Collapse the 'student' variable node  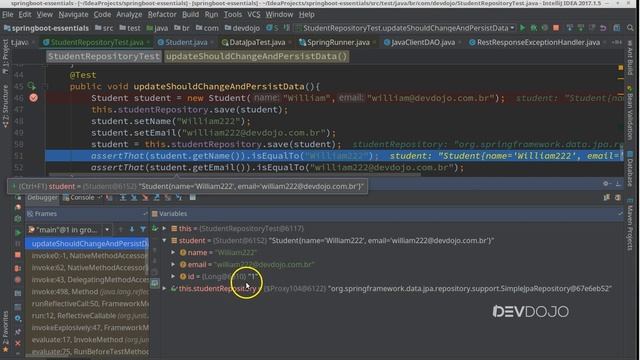click(x=164, y=240)
